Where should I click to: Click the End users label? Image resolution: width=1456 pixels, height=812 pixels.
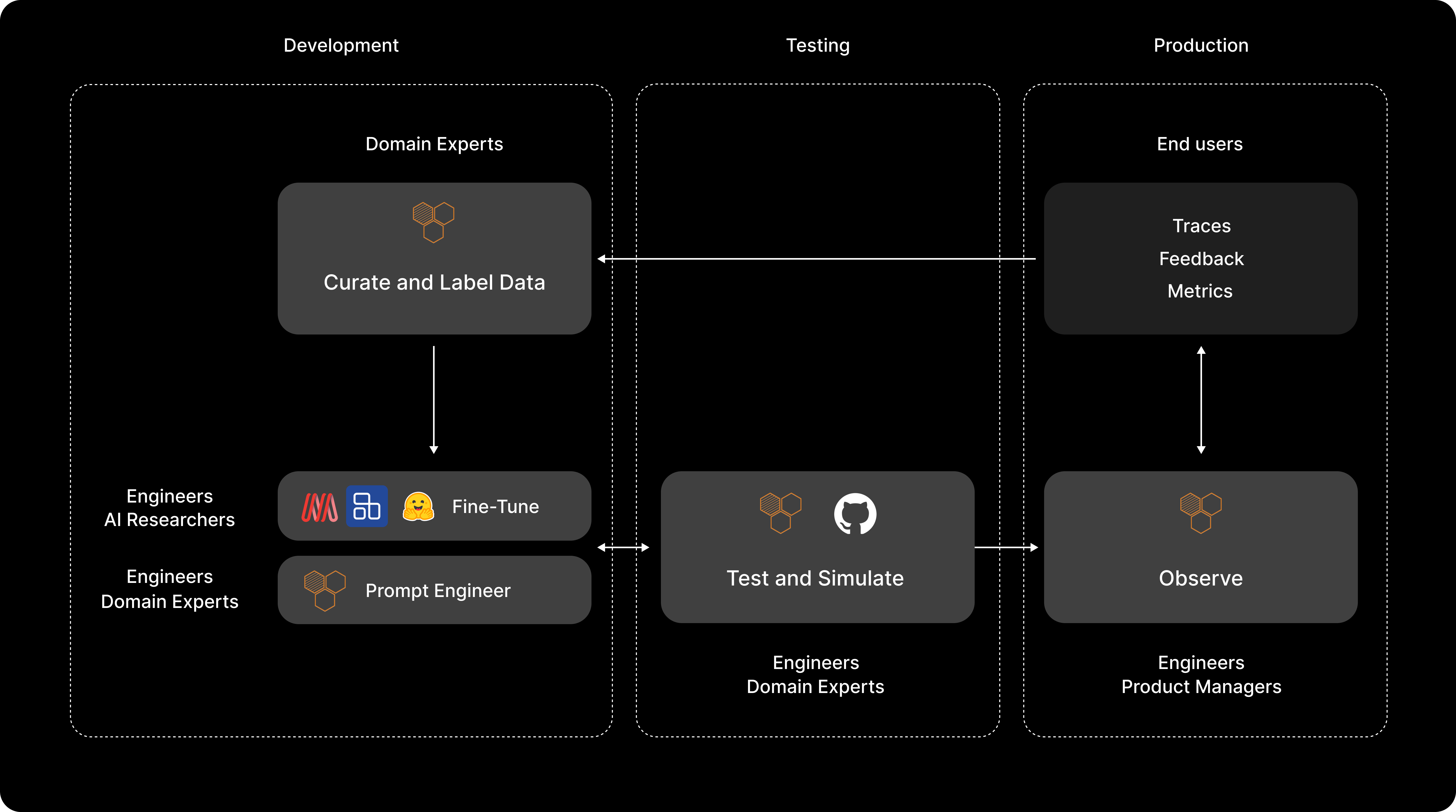tap(1200, 144)
